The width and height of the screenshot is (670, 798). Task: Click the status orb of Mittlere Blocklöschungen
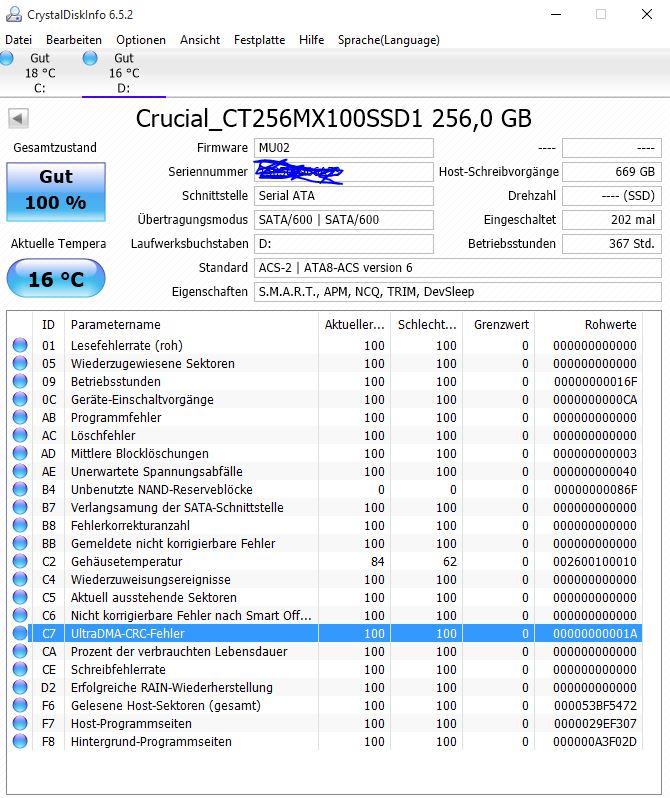(x=20, y=453)
